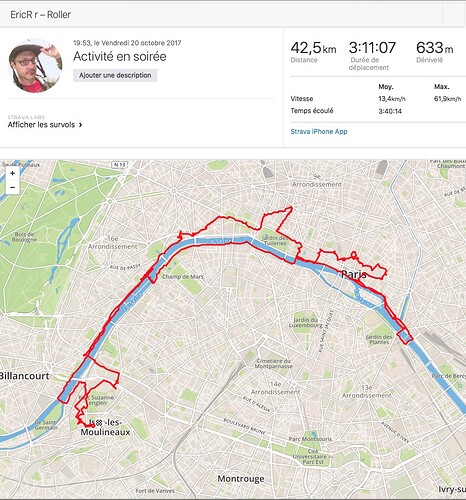The image size is (466, 500).
Task: Click the N13 road badge on map
Action: pos(119,165)
